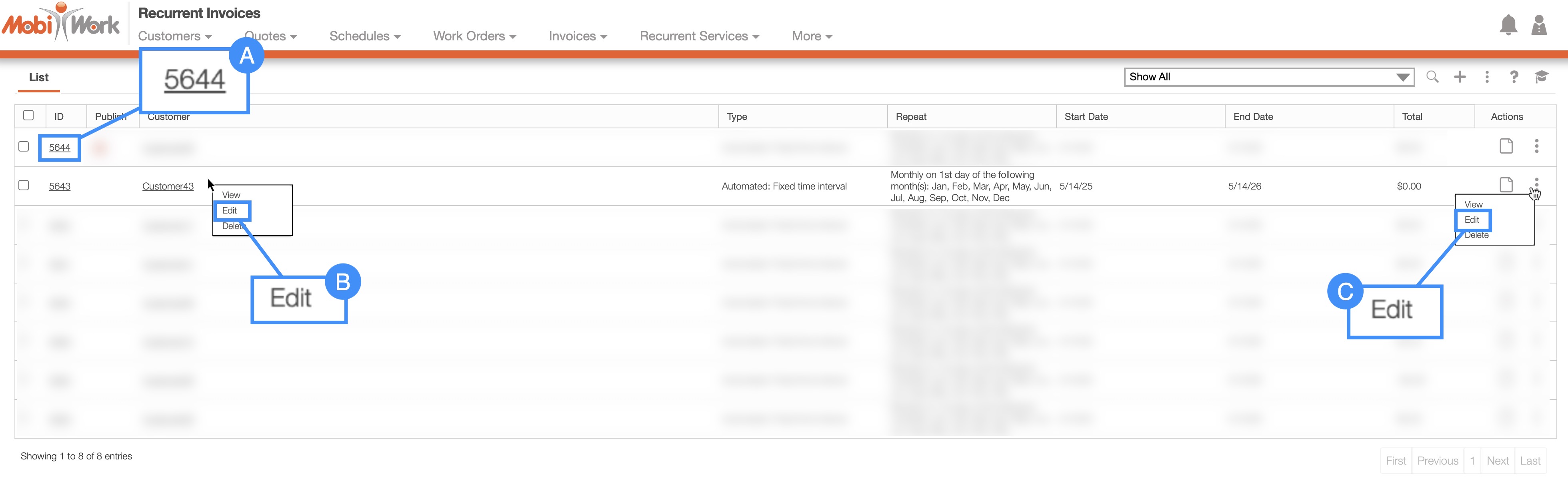Open document icon for invoice 5644
Screen dimensions: 1568x483
pyautogui.click(x=1506, y=146)
